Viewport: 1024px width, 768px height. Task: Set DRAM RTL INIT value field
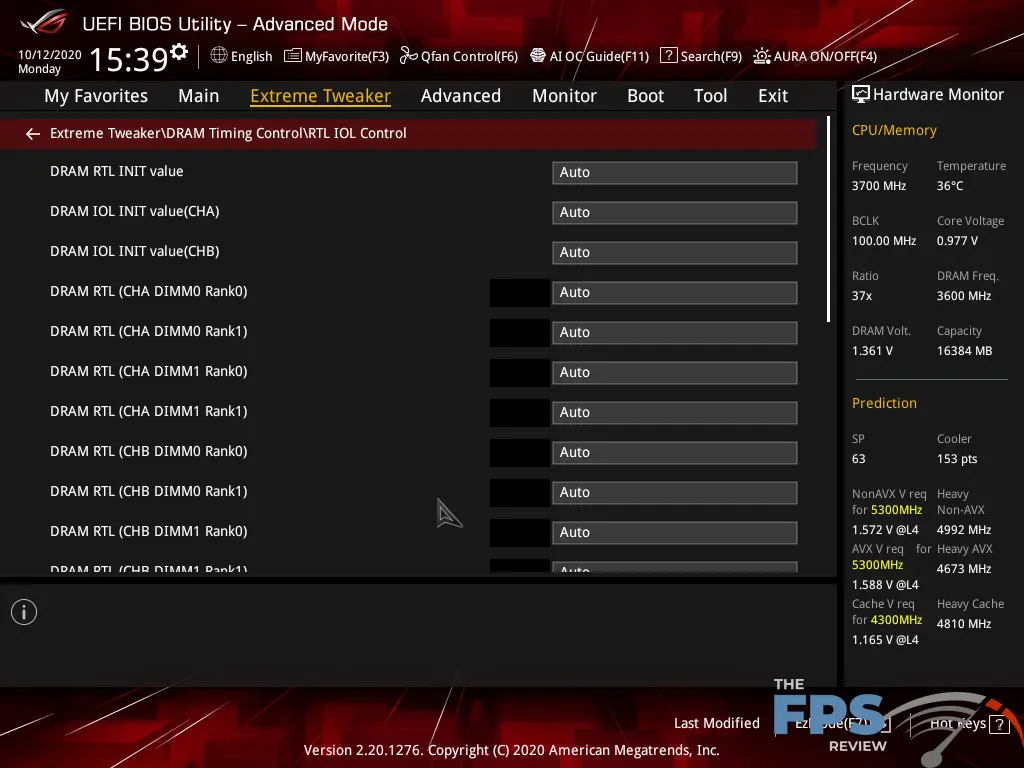point(675,172)
